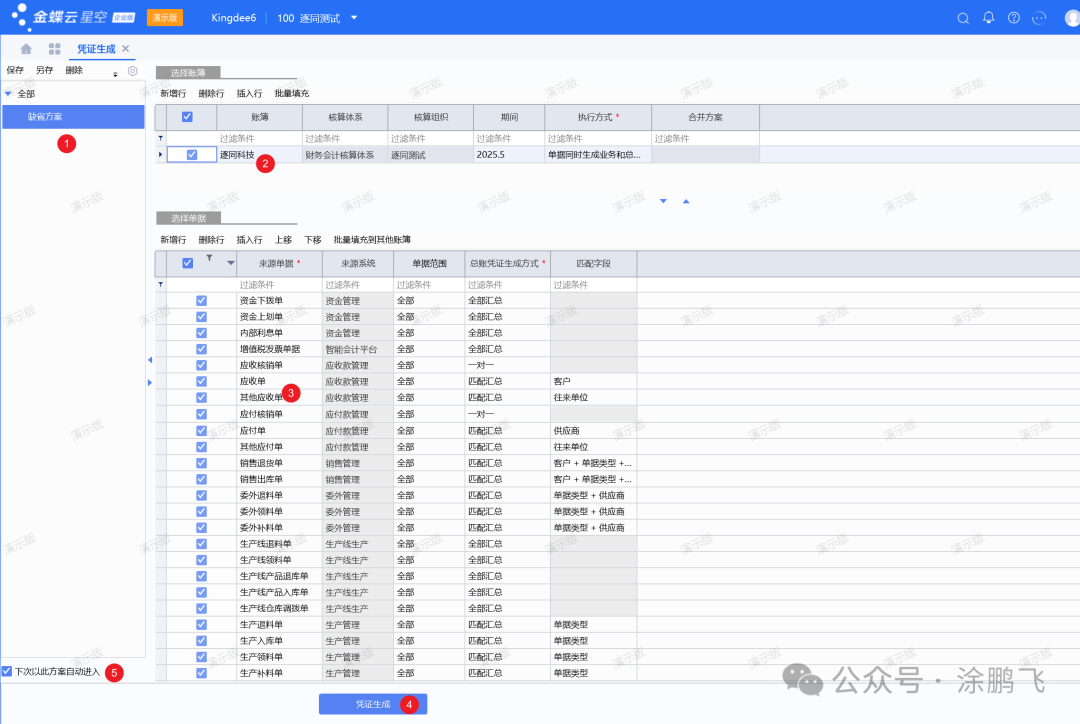Open the app grid menu icon
The image size is (1080, 724).
coord(55,49)
